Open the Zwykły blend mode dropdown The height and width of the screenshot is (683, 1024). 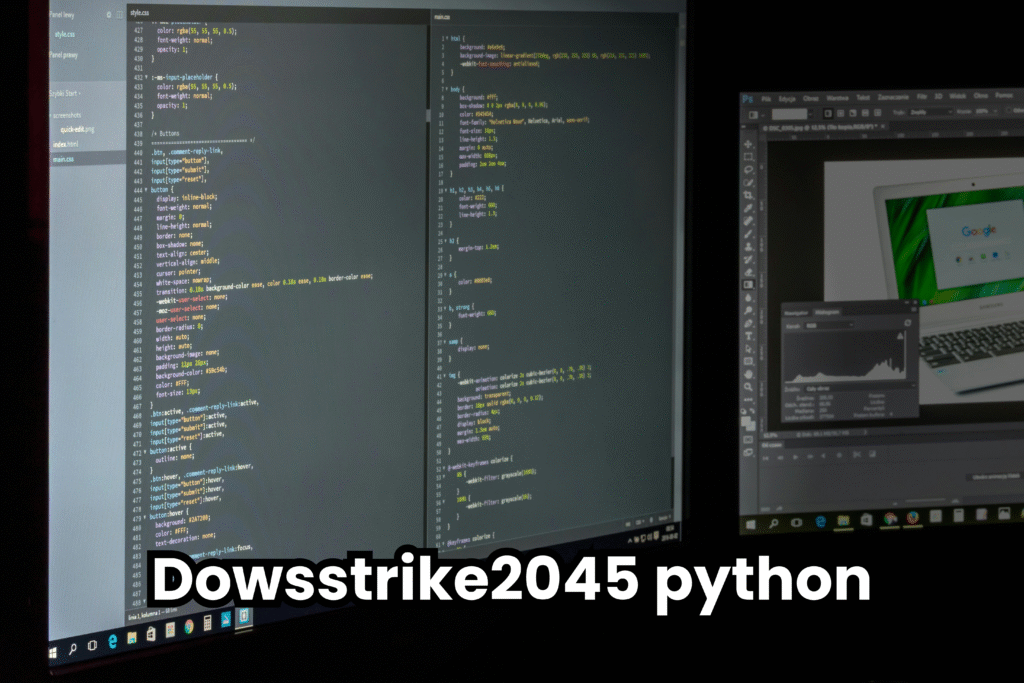point(923,113)
